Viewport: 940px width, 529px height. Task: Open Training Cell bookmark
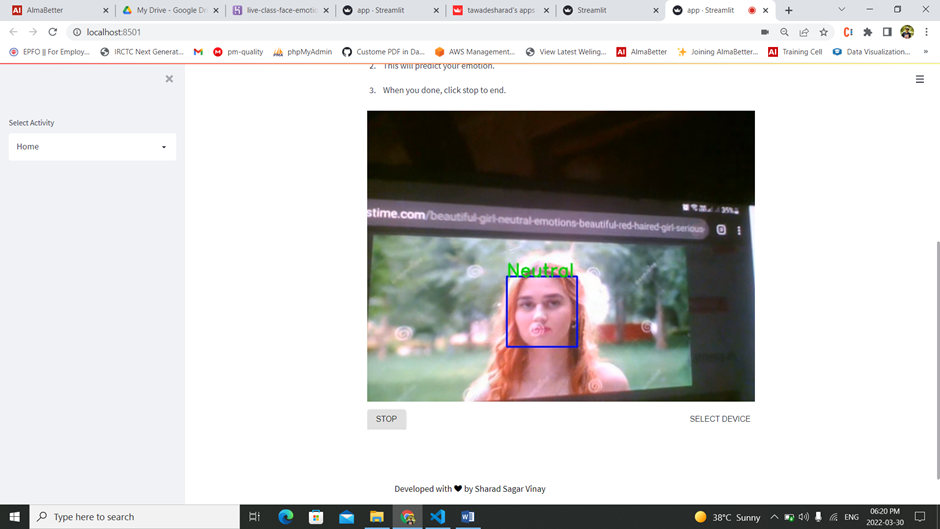[x=795, y=52]
